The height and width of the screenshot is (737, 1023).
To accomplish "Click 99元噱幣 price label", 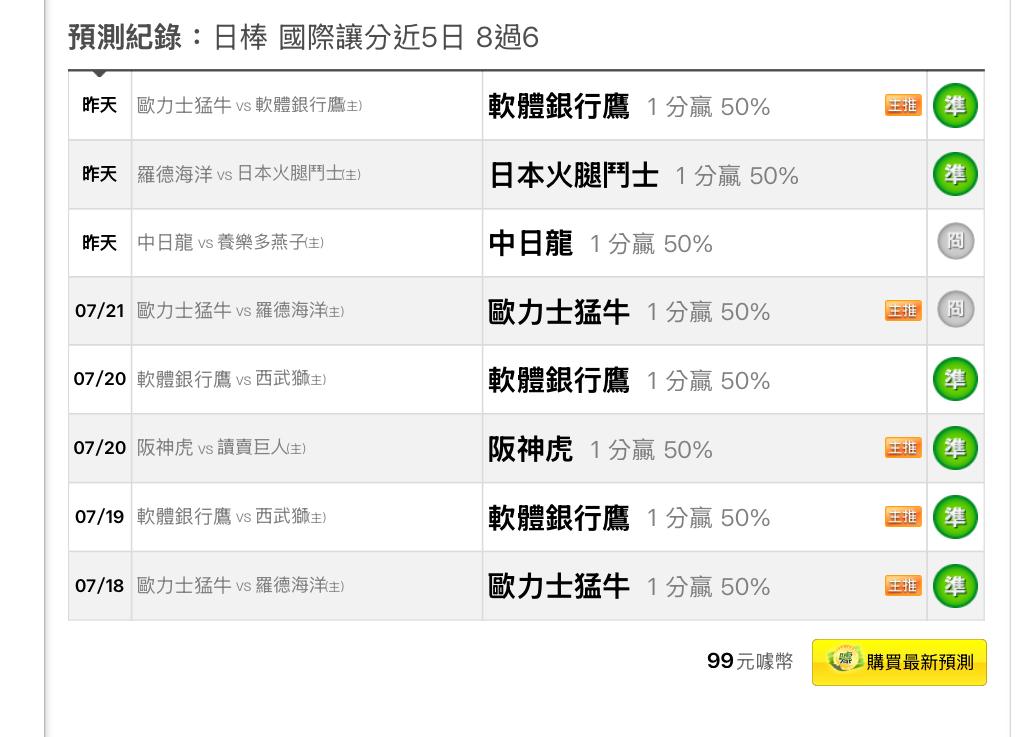I will (x=750, y=661).
